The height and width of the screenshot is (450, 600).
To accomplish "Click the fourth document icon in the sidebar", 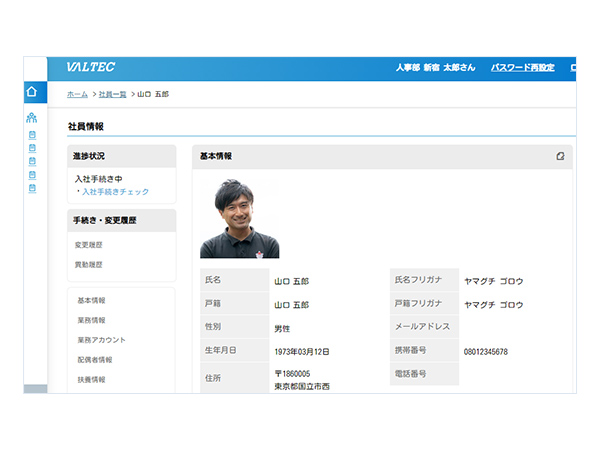I will click(x=32, y=174).
